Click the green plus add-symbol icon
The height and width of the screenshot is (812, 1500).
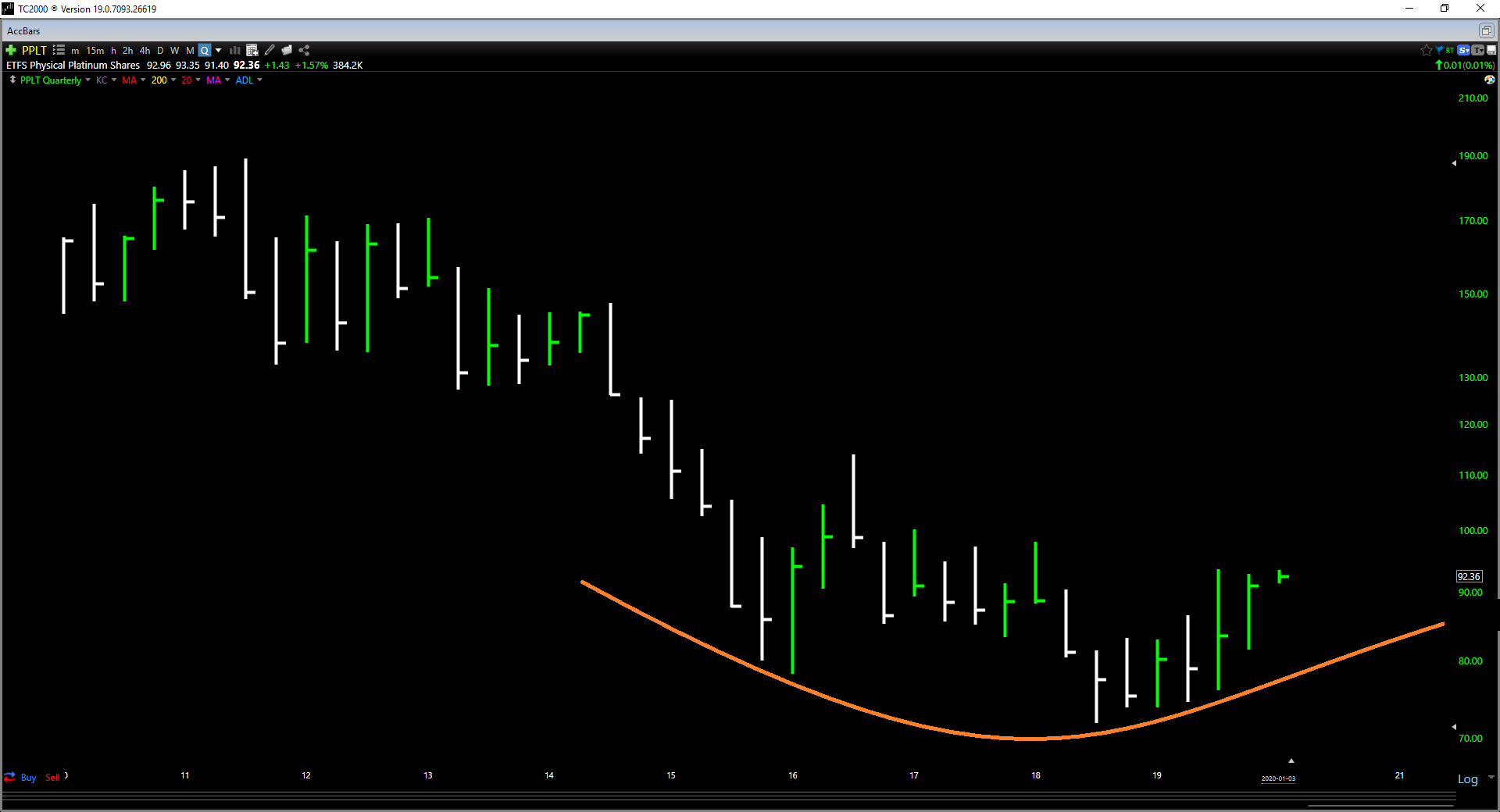pyautogui.click(x=11, y=50)
